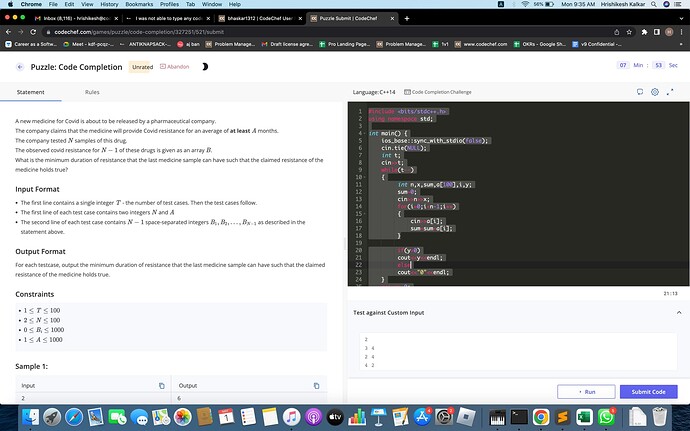Expand the code editor to fullscreen
The image size is (690, 431).
(x=670, y=92)
